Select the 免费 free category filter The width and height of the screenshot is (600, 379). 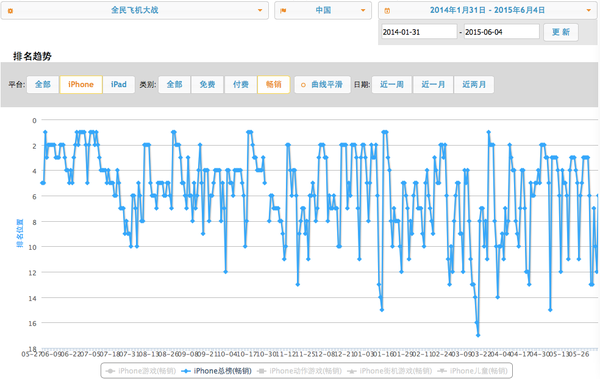pos(207,84)
